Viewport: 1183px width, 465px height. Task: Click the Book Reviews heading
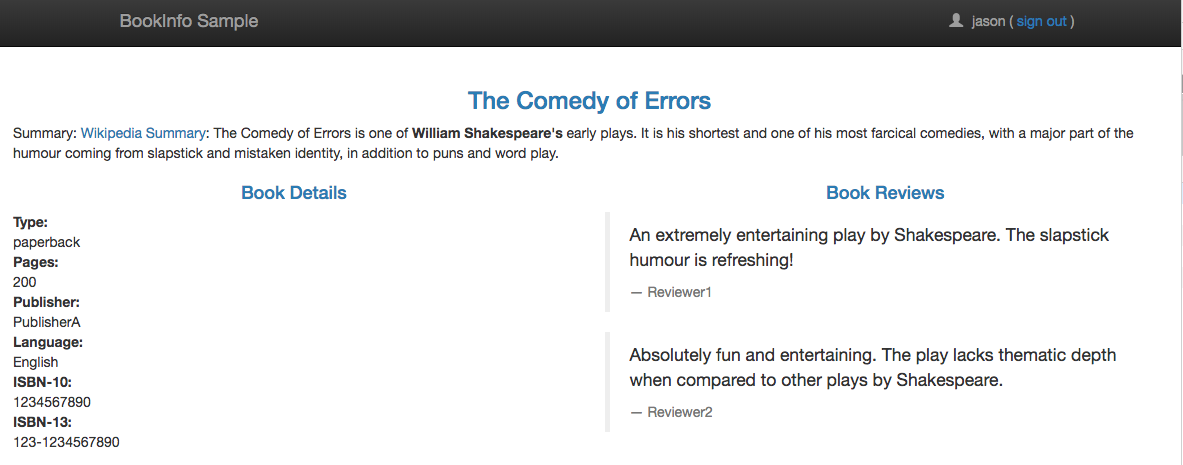(x=885, y=192)
